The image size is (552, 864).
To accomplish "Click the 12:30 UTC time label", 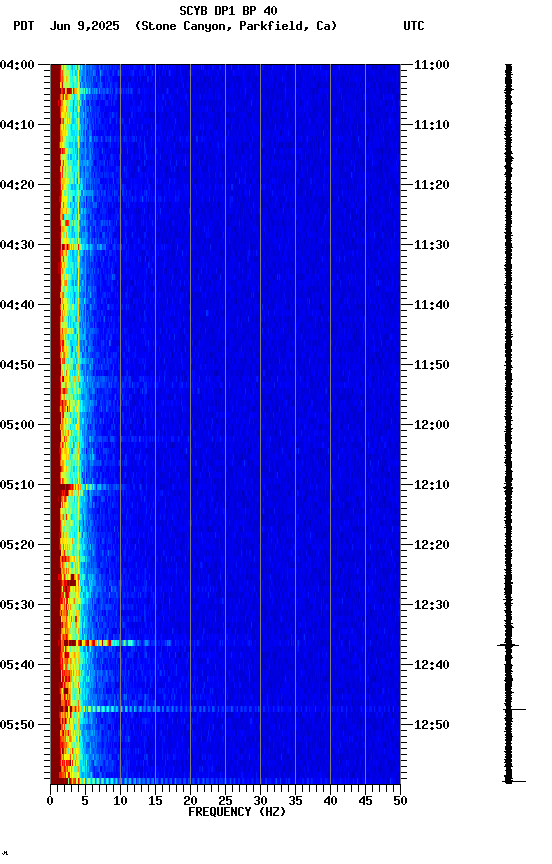I will coord(432,605).
